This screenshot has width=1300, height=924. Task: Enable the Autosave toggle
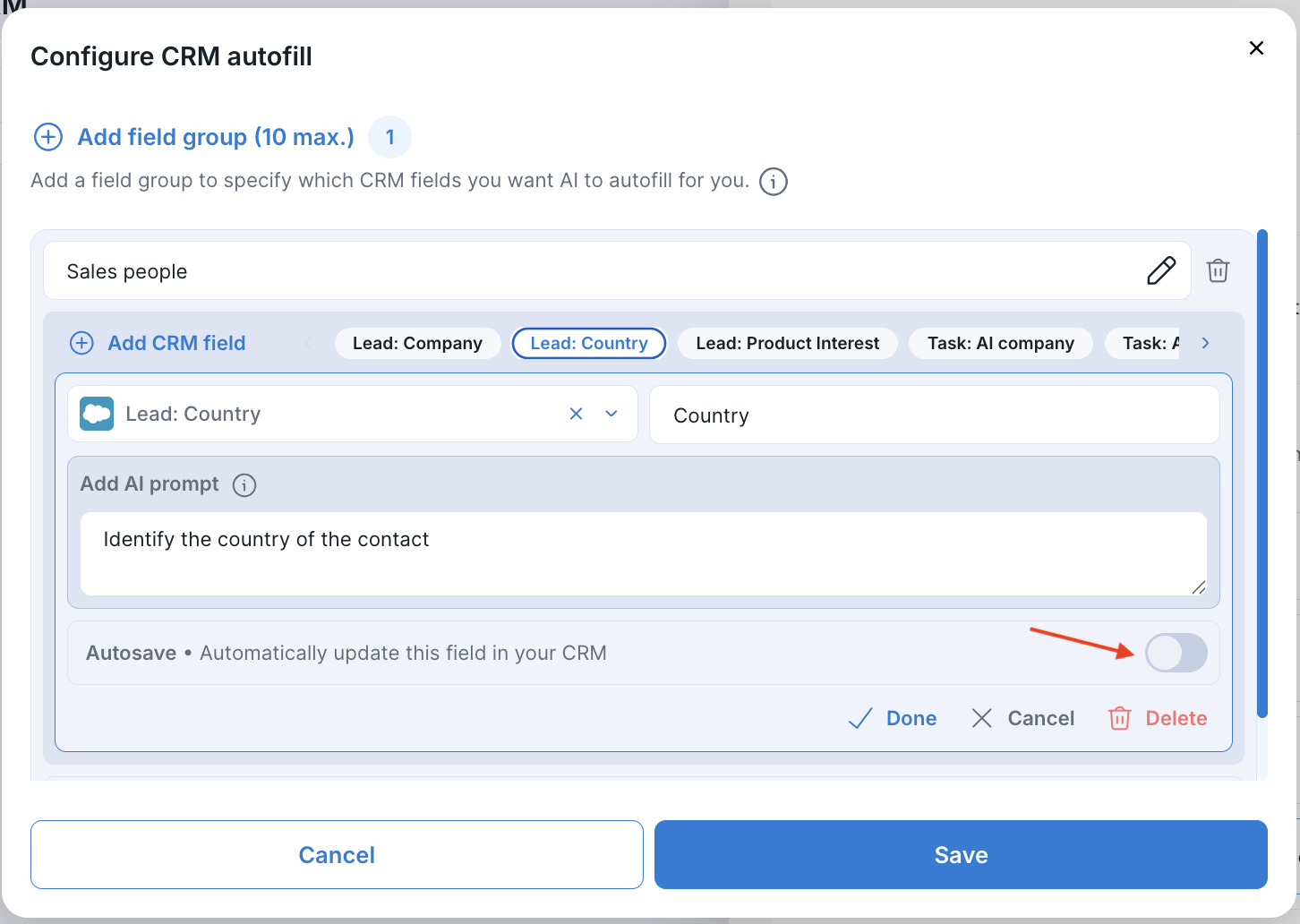point(1176,653)
